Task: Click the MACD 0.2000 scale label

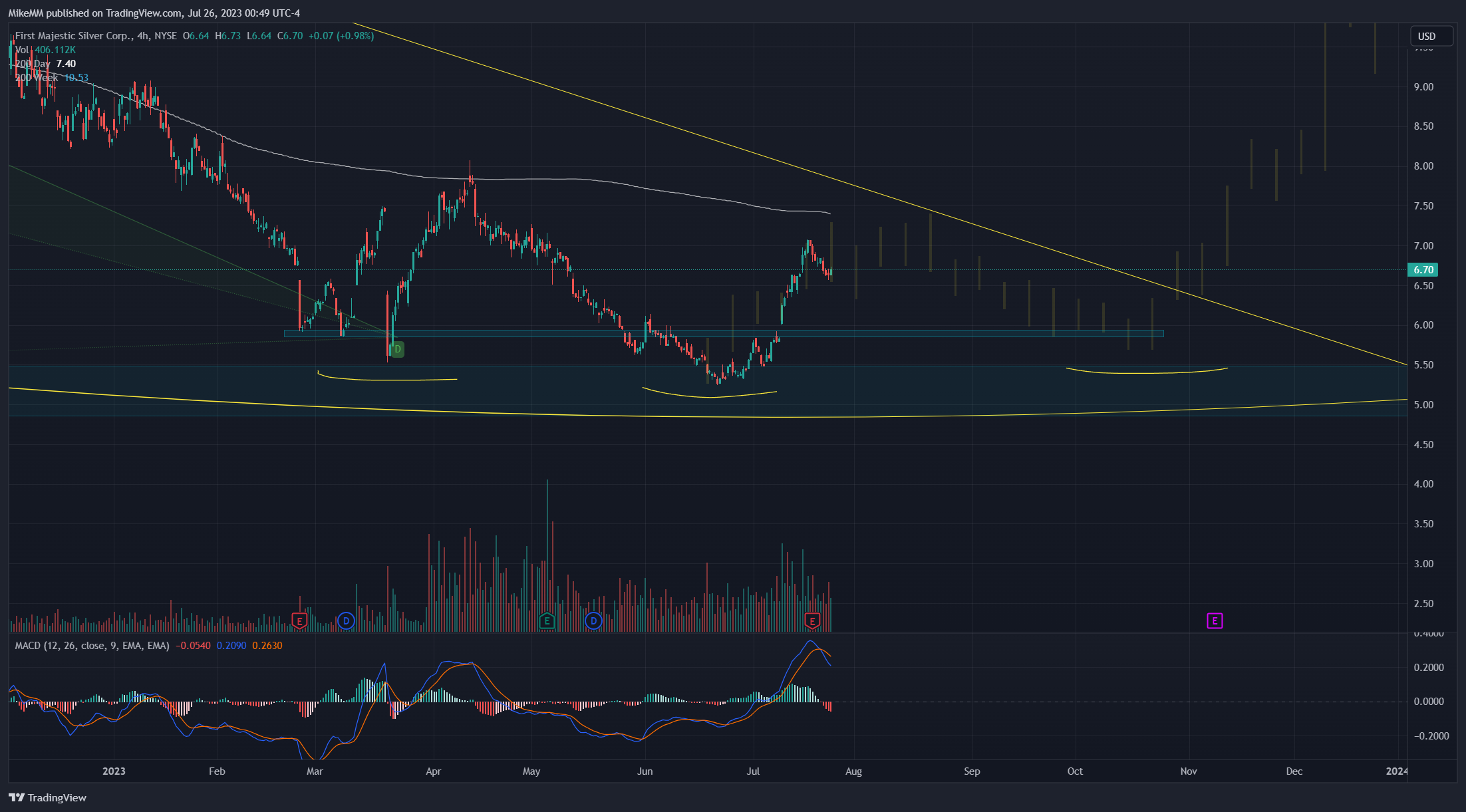Action: click(x=1427, y=668)
